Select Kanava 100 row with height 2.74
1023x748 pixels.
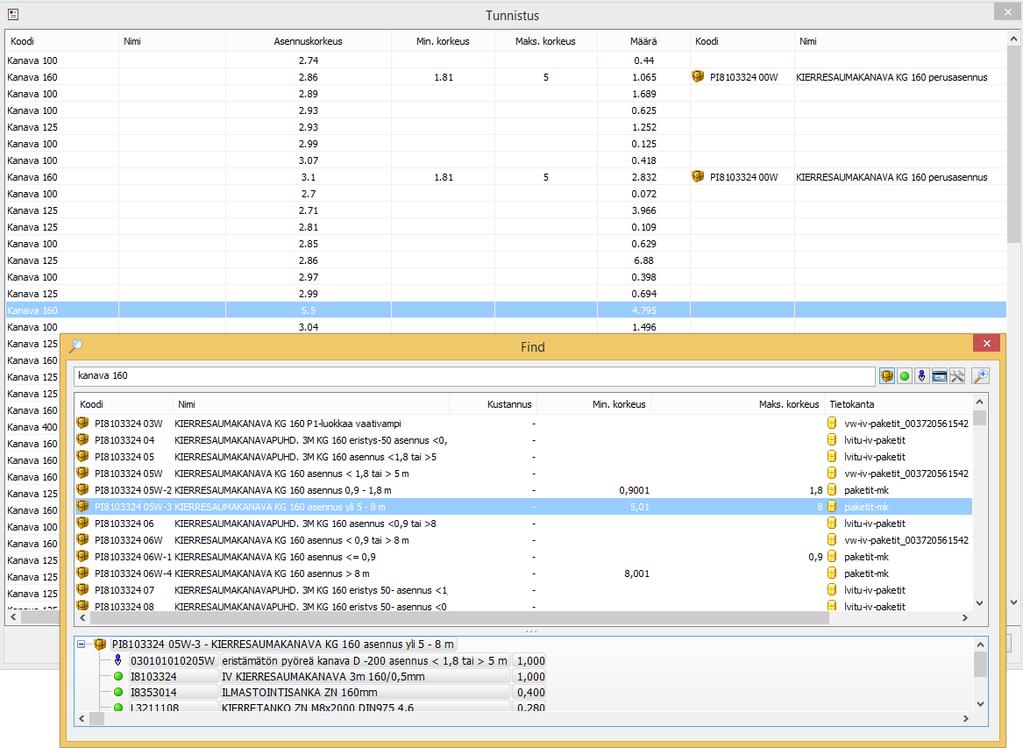click(506, 60)
